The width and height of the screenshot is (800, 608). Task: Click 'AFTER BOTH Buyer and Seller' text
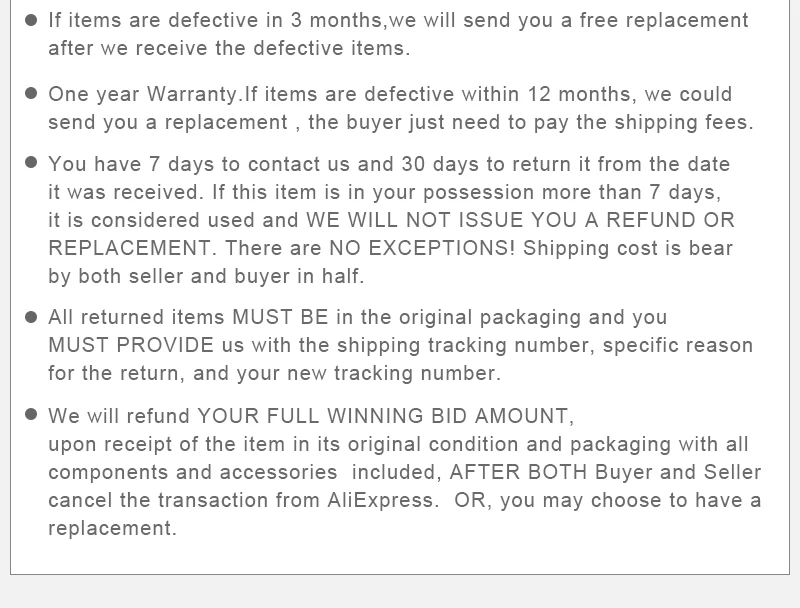point(605,472)
